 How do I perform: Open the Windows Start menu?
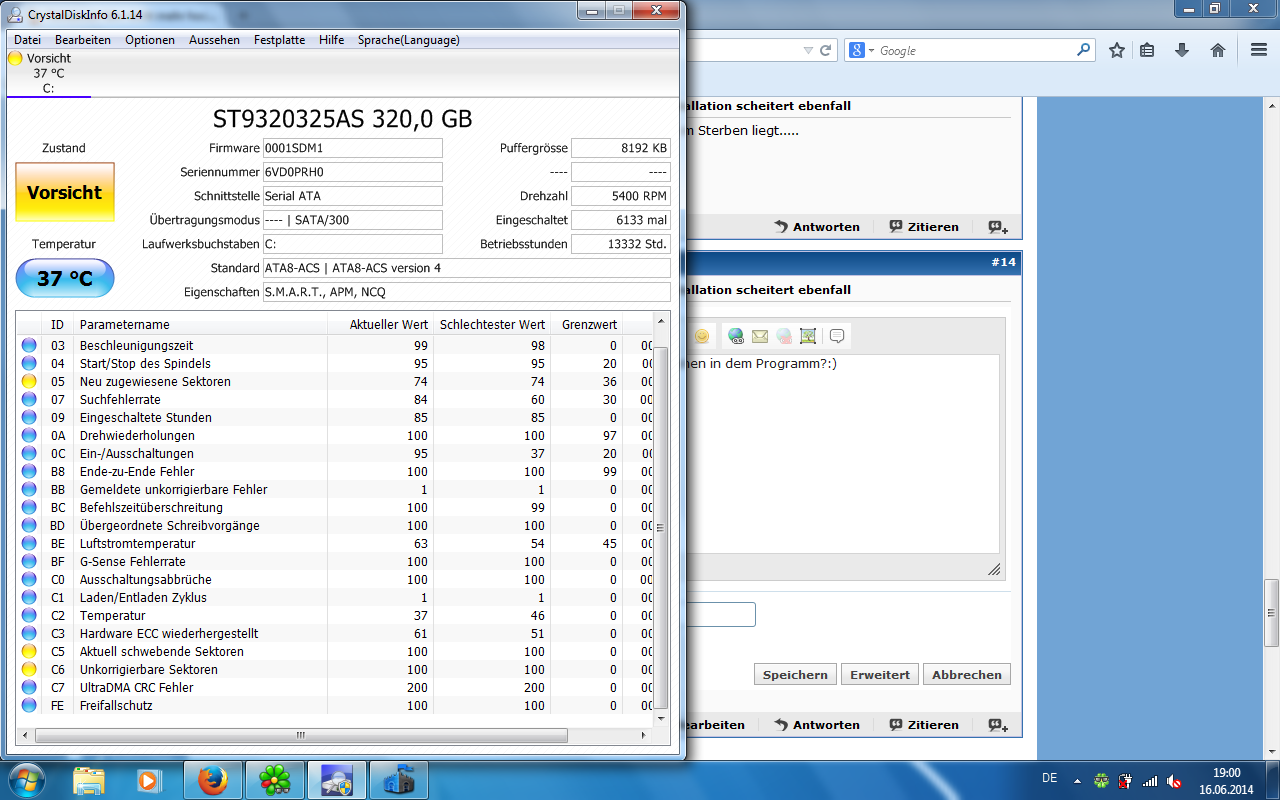[26, 780]
